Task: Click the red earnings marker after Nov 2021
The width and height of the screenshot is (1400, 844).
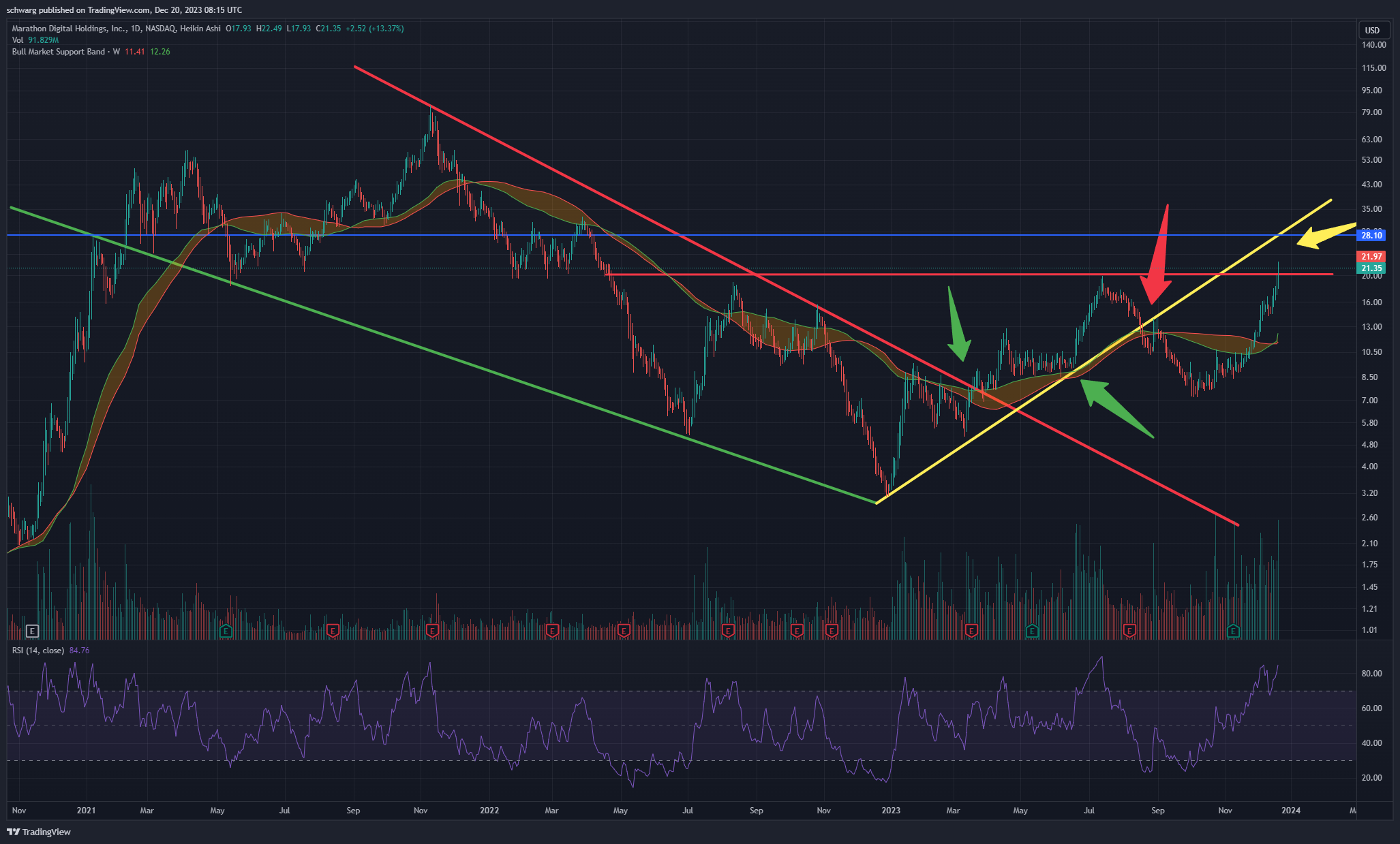Action: (432, 631)
